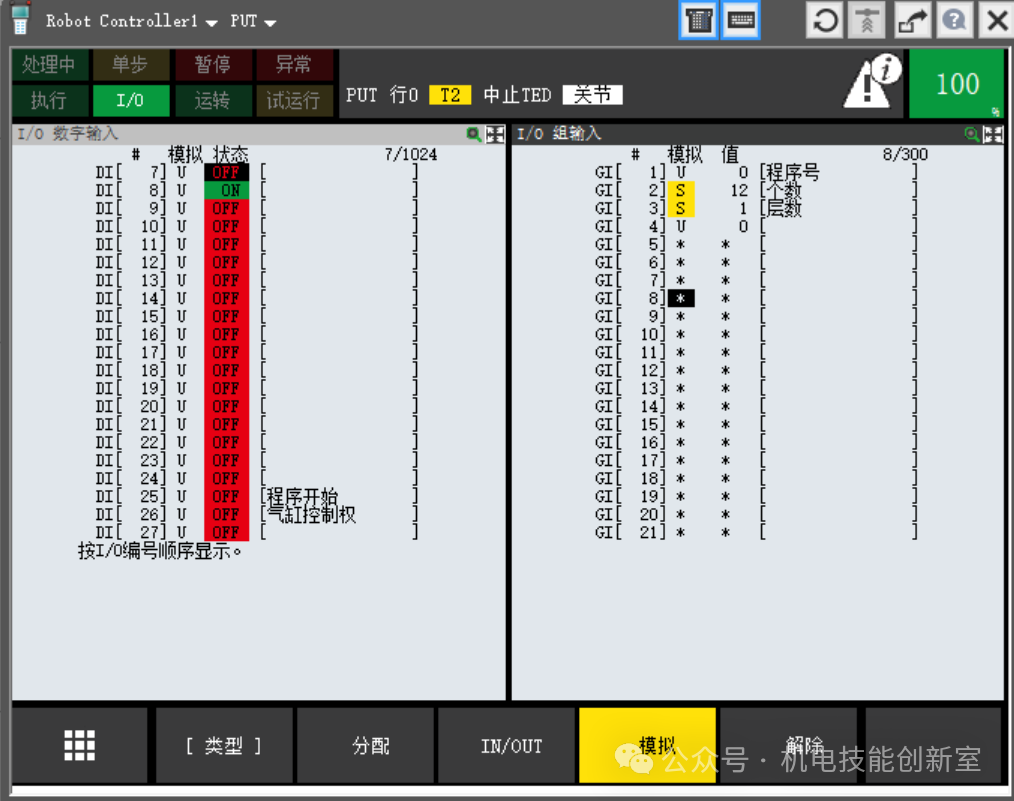Zoom the group input pane magnifier icon
Viewport: 1014px width, 801px height.
tap(971, 134)
